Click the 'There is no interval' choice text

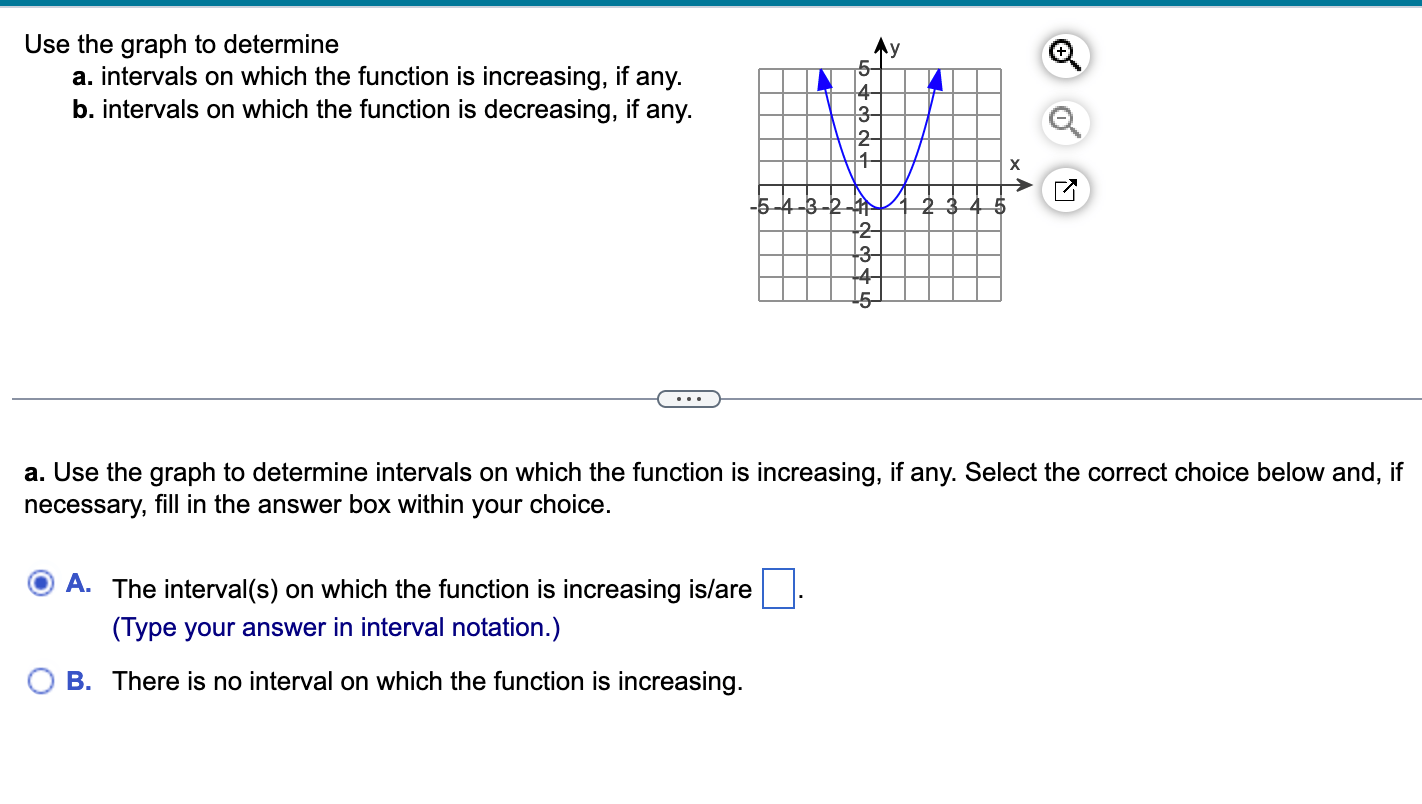428,681
